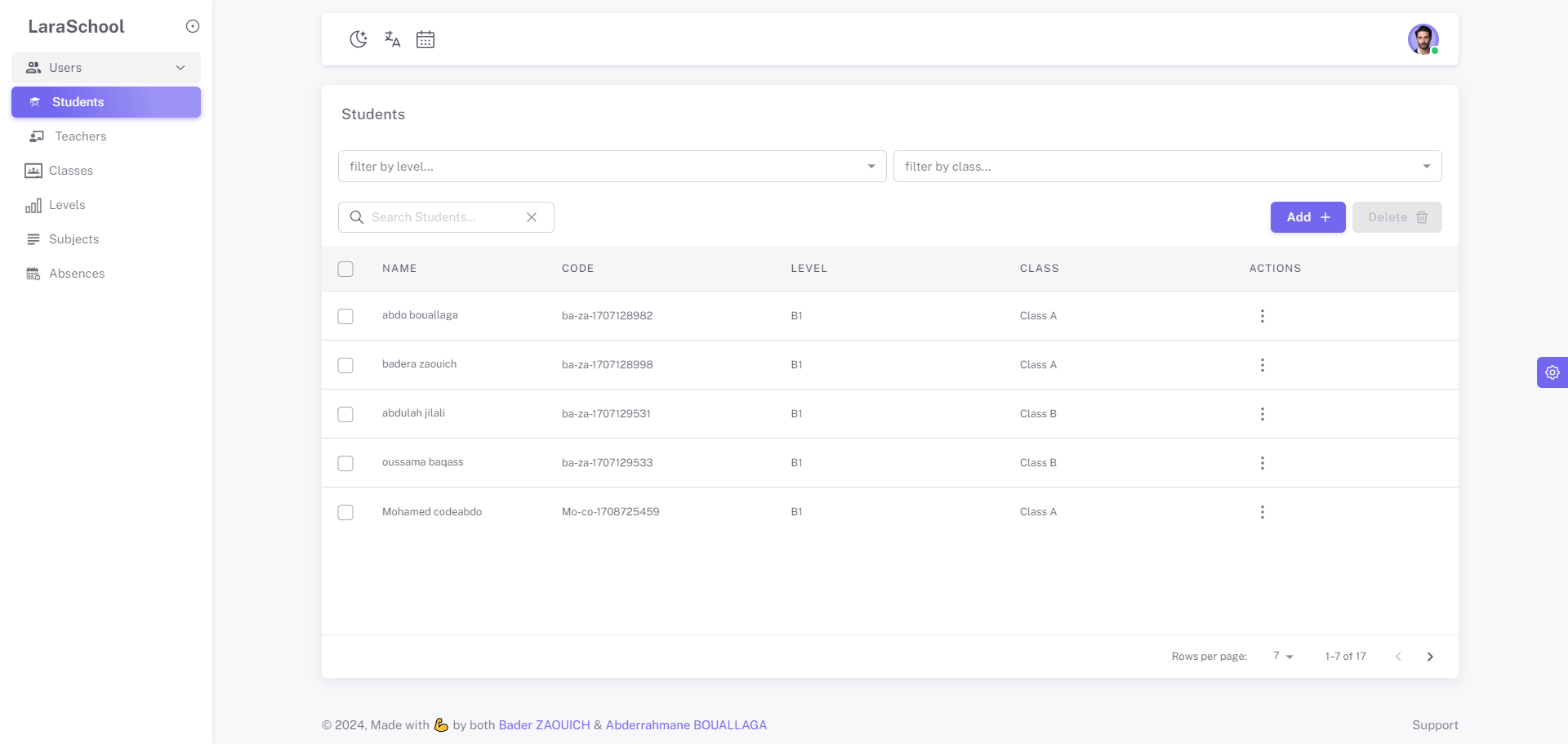Open the Bader ZAOUICH footer link
This screenshot has height=744, width=1568.
pos(544,725)
